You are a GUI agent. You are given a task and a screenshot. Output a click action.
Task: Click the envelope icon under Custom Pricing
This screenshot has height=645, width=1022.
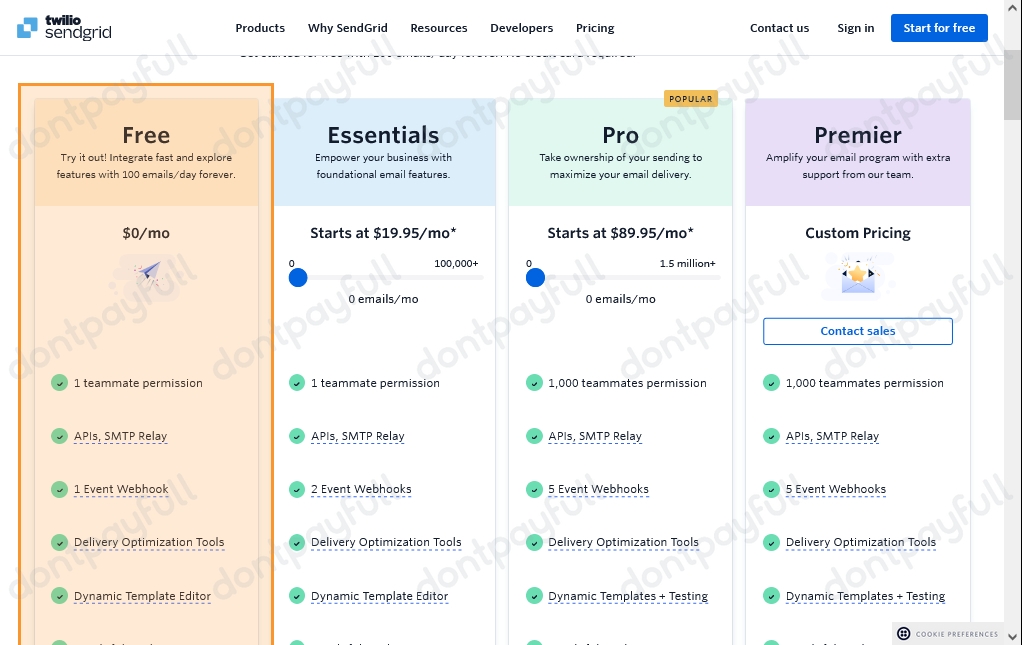(x=857, y=278)
